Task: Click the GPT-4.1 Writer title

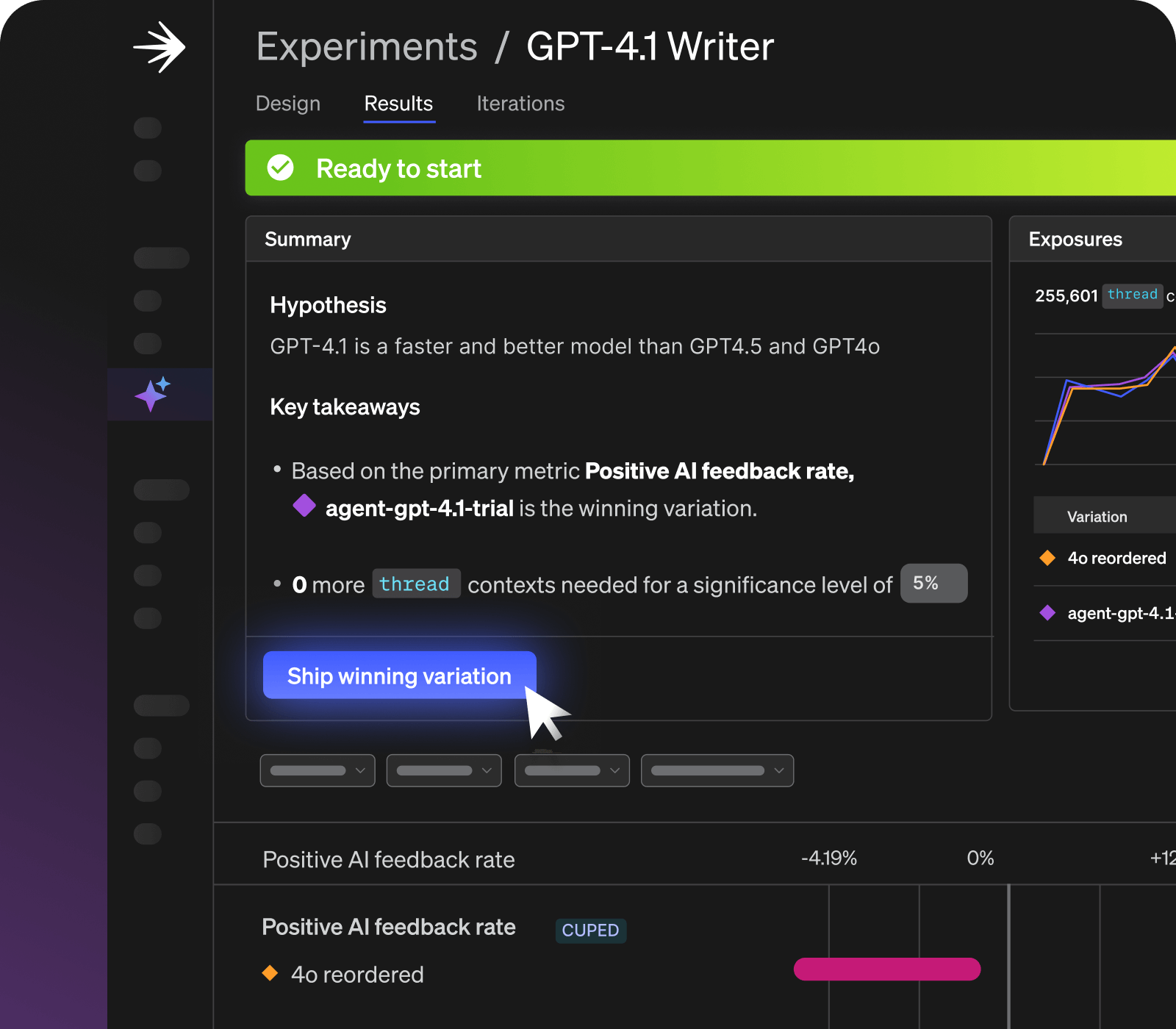Action: (650, 47)
